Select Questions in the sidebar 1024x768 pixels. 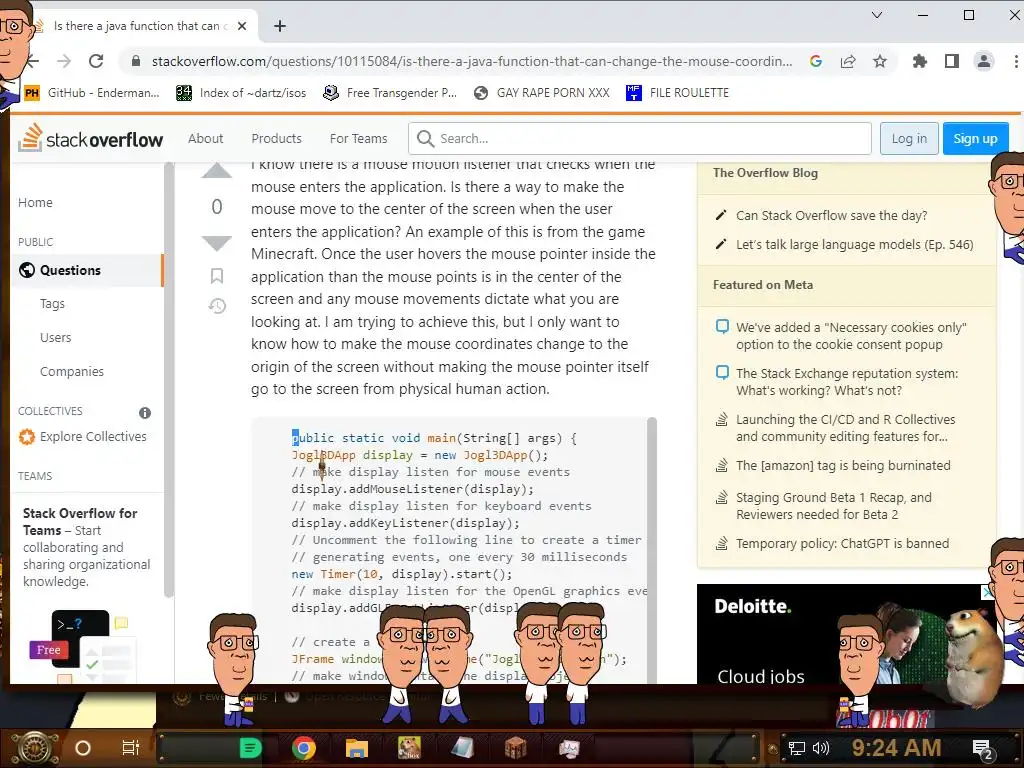point(88,270)
